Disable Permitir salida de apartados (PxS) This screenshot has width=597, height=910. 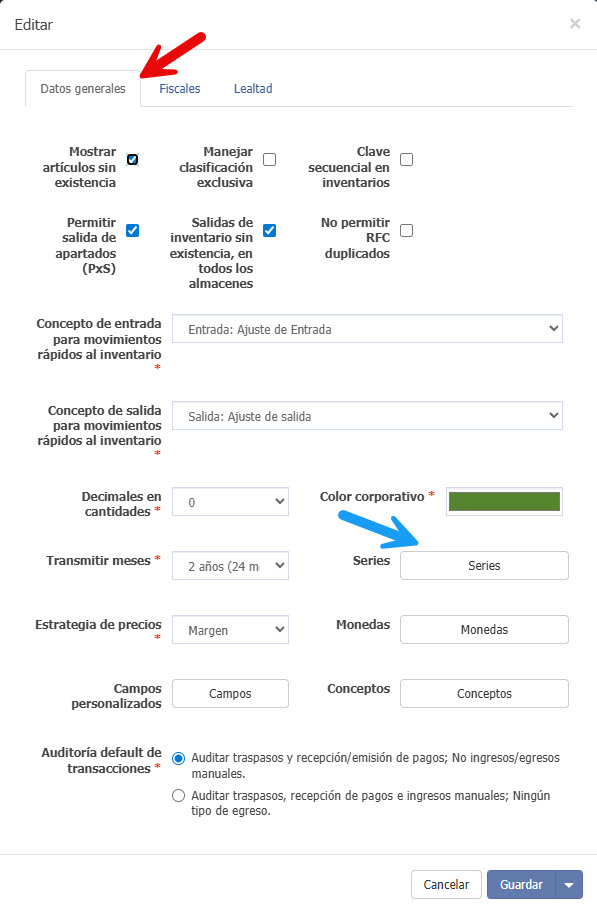tap(131, 230)
